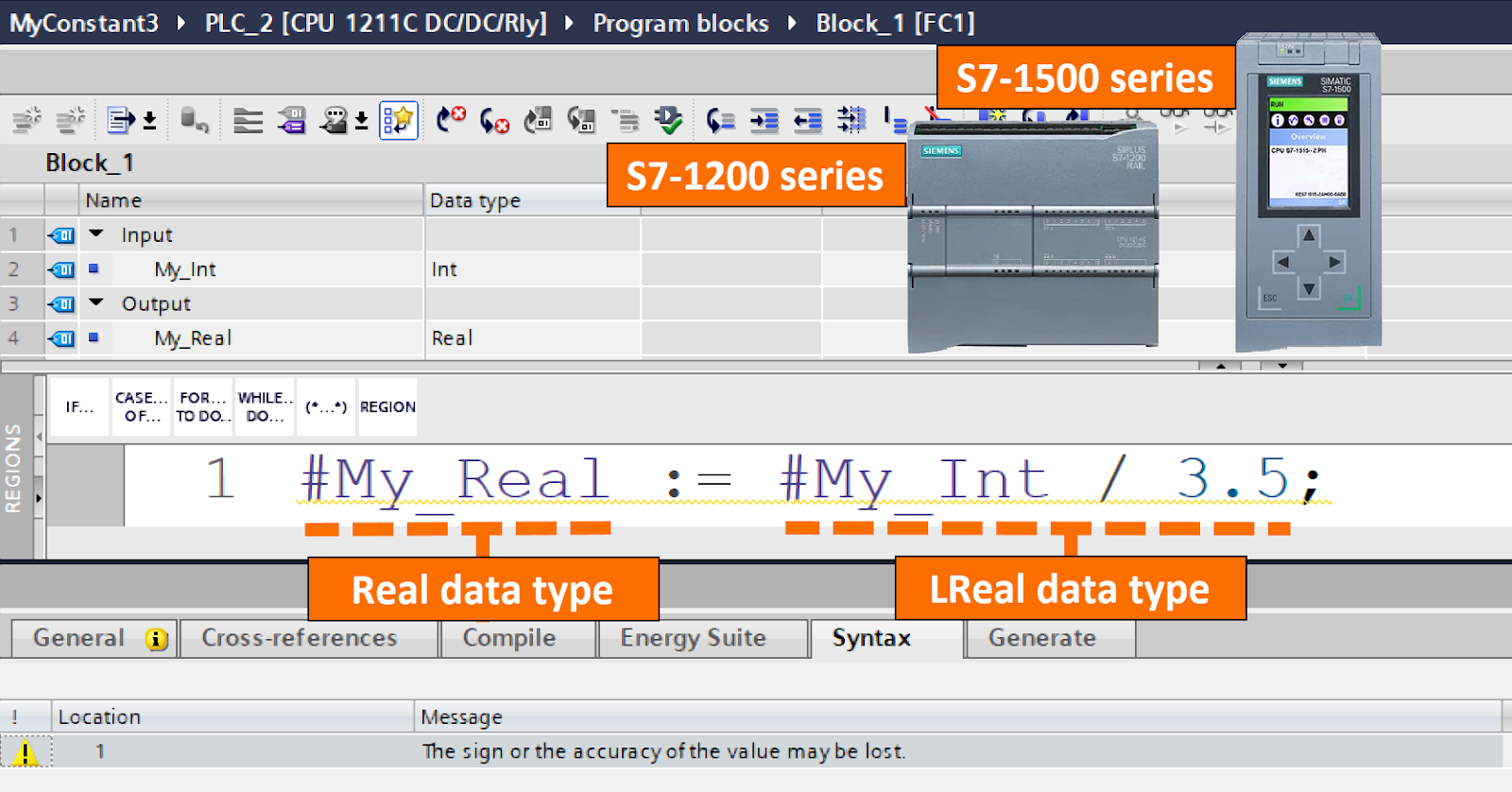Insert a CASE OF statement snippet
Image resolution: width=1512 pixels, height=792 pixels.
(x=142, y=407)
